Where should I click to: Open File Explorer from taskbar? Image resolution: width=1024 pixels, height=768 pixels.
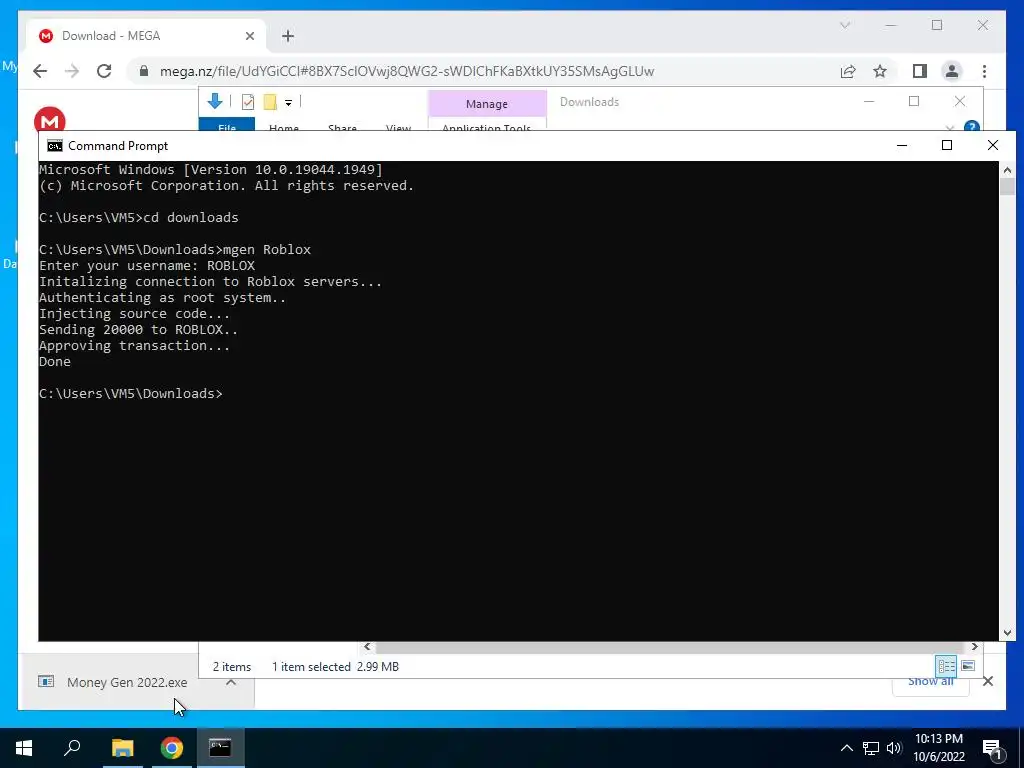click(122, 748)
